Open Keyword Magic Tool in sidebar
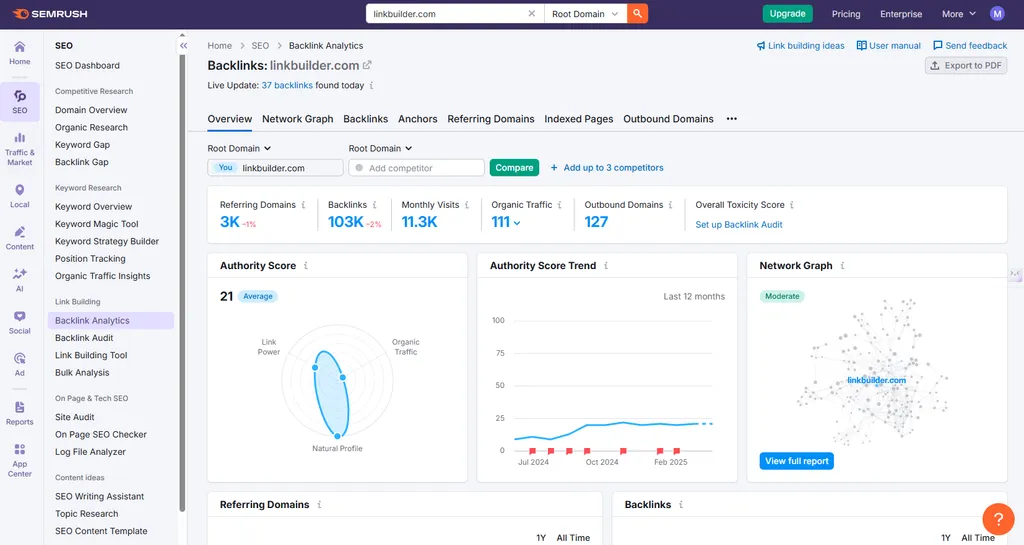The width and height of the screenshot is (1024, 545). [97, 224]
